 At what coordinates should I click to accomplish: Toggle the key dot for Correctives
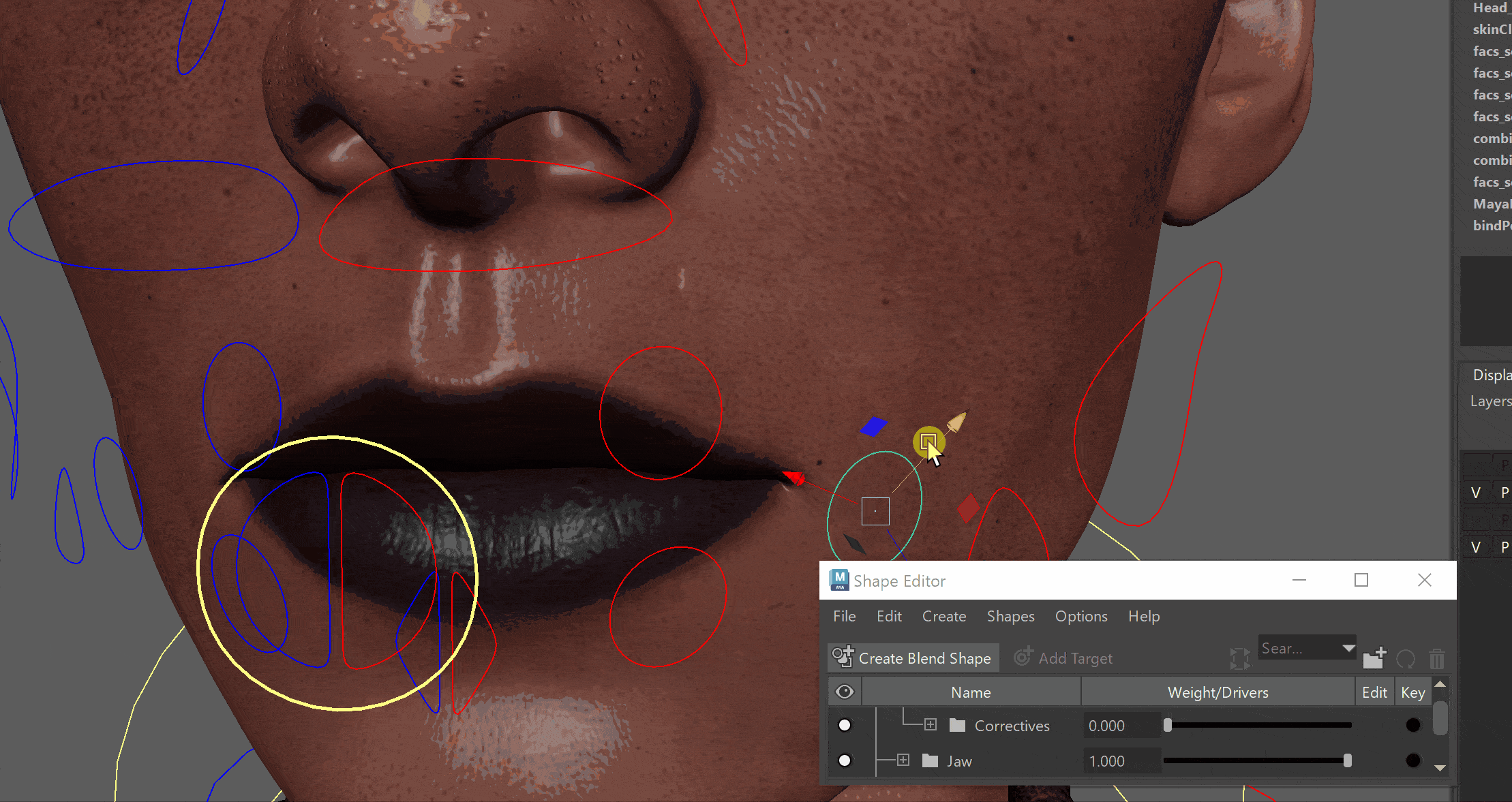click(x=1413, y=725)
